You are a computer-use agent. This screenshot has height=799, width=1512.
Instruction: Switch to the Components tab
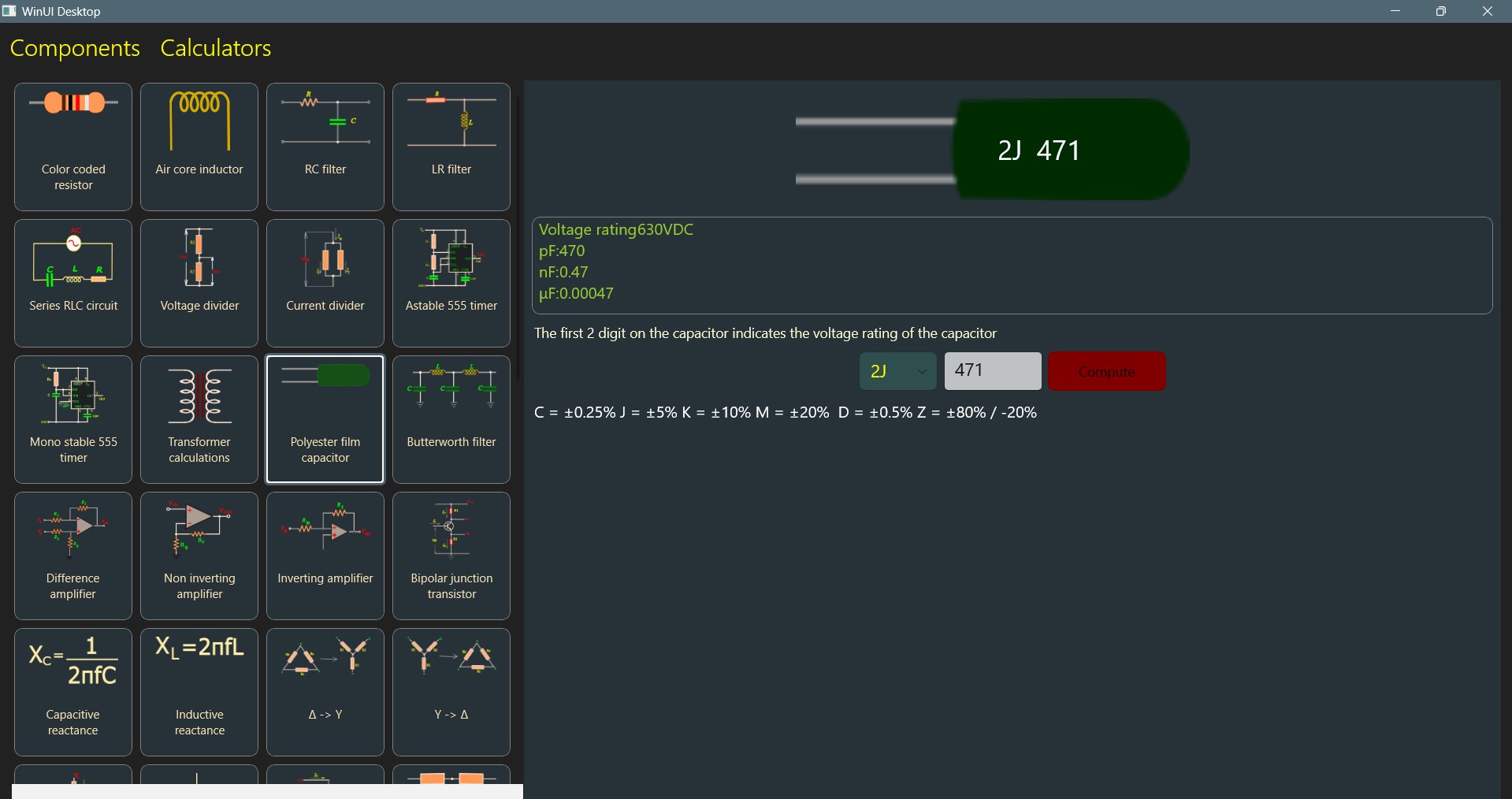click(x=75, y=48)
